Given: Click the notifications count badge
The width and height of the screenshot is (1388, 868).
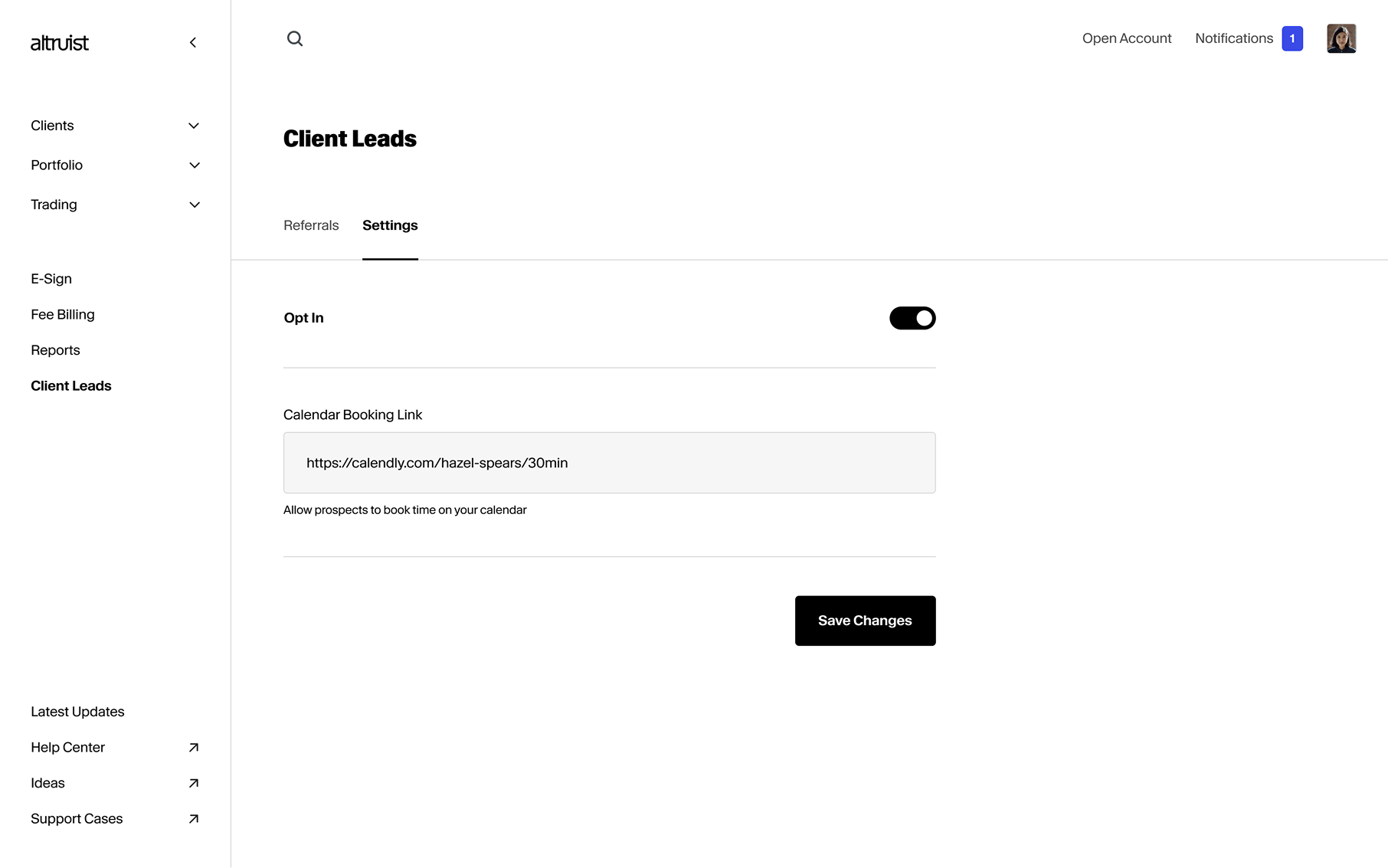Looking at the screenshot, I should pyautogui.click(x=1292, y=38).
